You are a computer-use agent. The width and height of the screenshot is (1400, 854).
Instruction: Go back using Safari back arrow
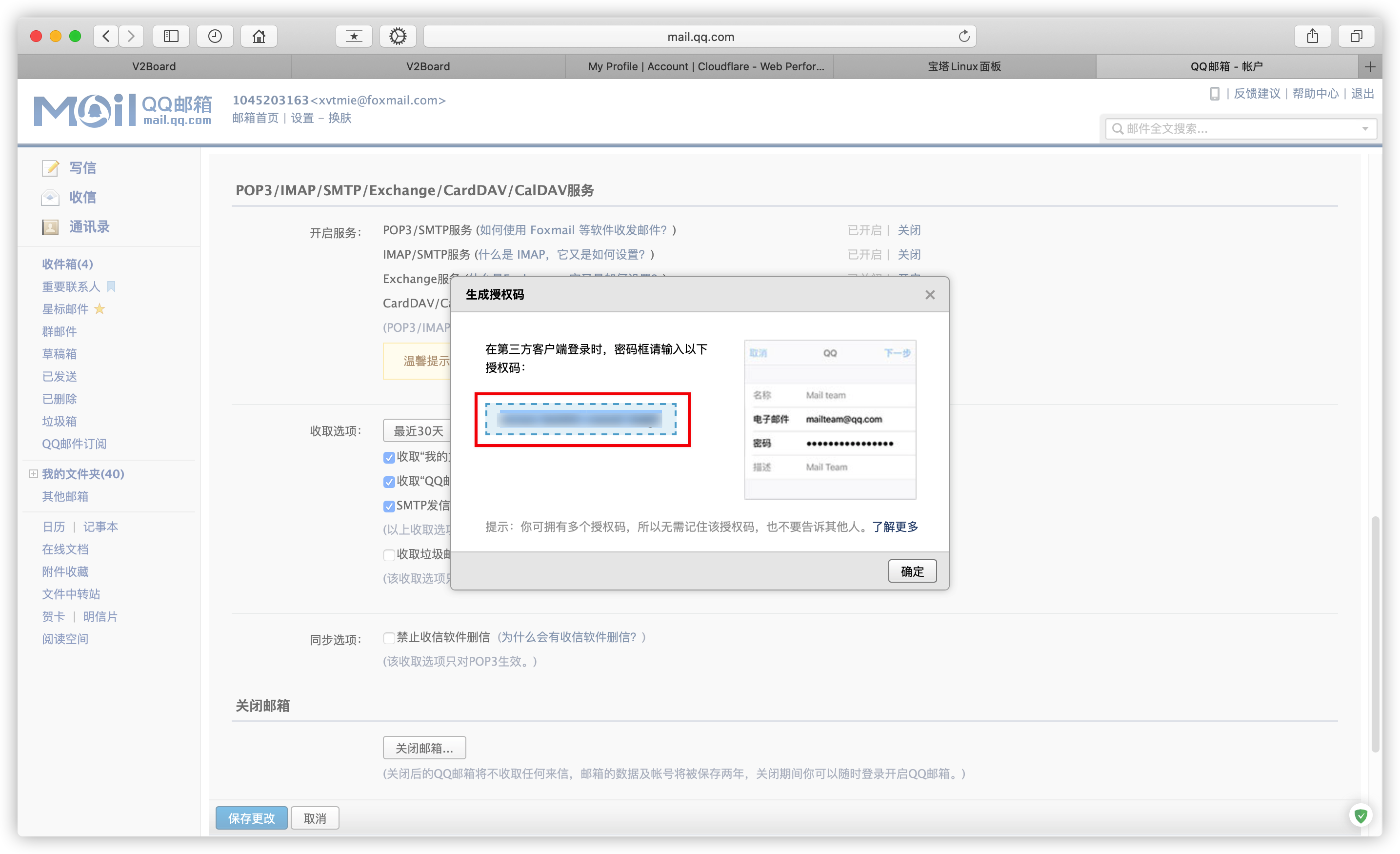point(106,37)
